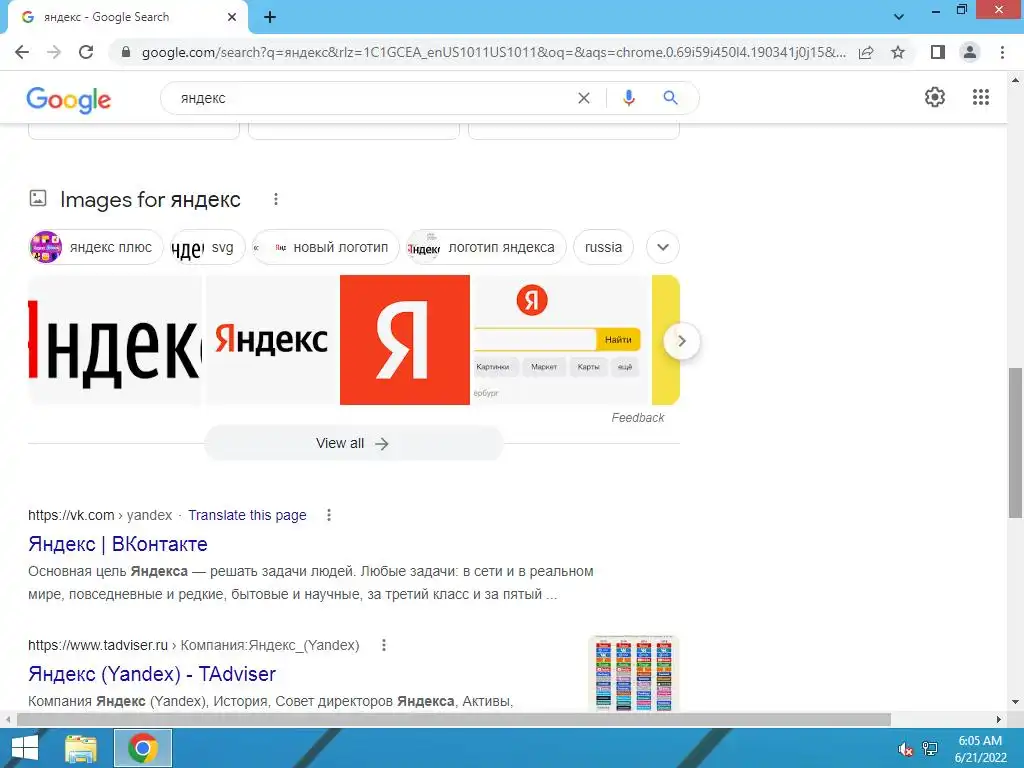Open the share this page icon
This screenshot has height=768, width=1024.
point(866,52)
